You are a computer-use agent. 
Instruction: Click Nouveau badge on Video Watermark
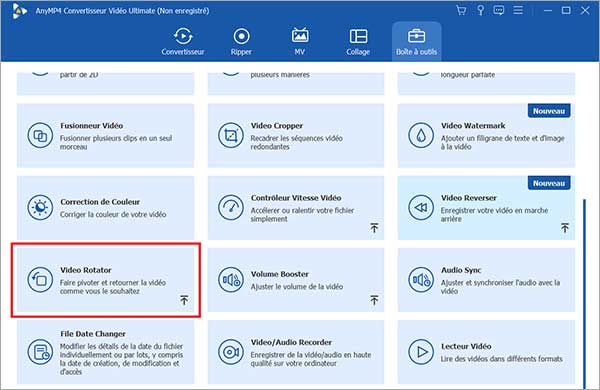coord(549,111)
